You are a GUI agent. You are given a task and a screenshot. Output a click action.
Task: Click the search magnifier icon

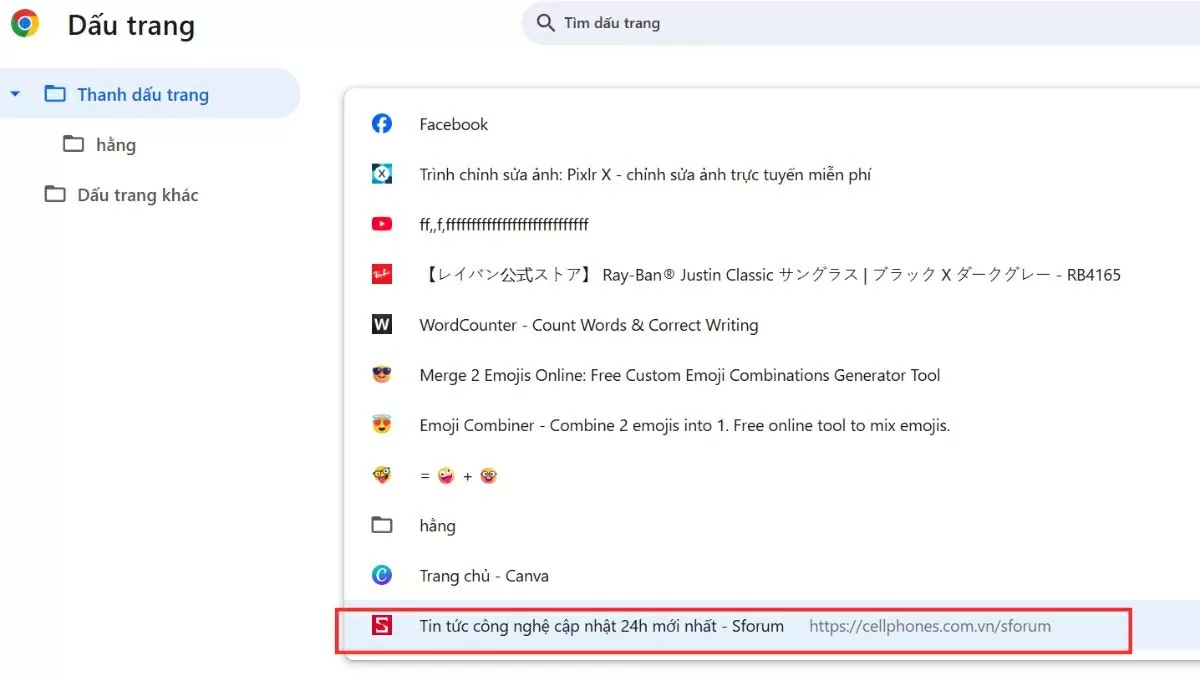(x=545, y=23)
